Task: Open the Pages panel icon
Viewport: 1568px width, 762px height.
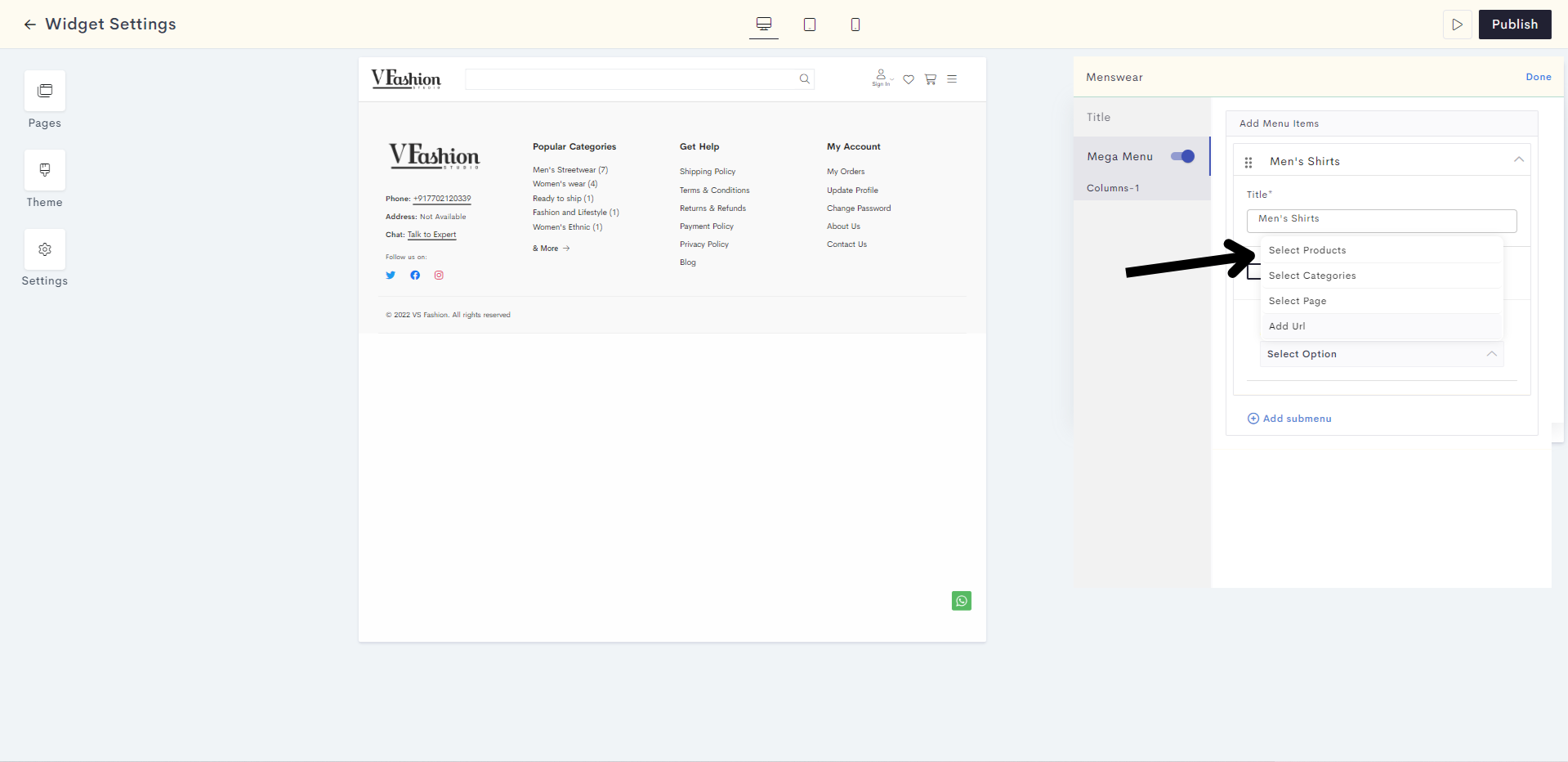Action: pyautogui.click(x=45, y=91)
